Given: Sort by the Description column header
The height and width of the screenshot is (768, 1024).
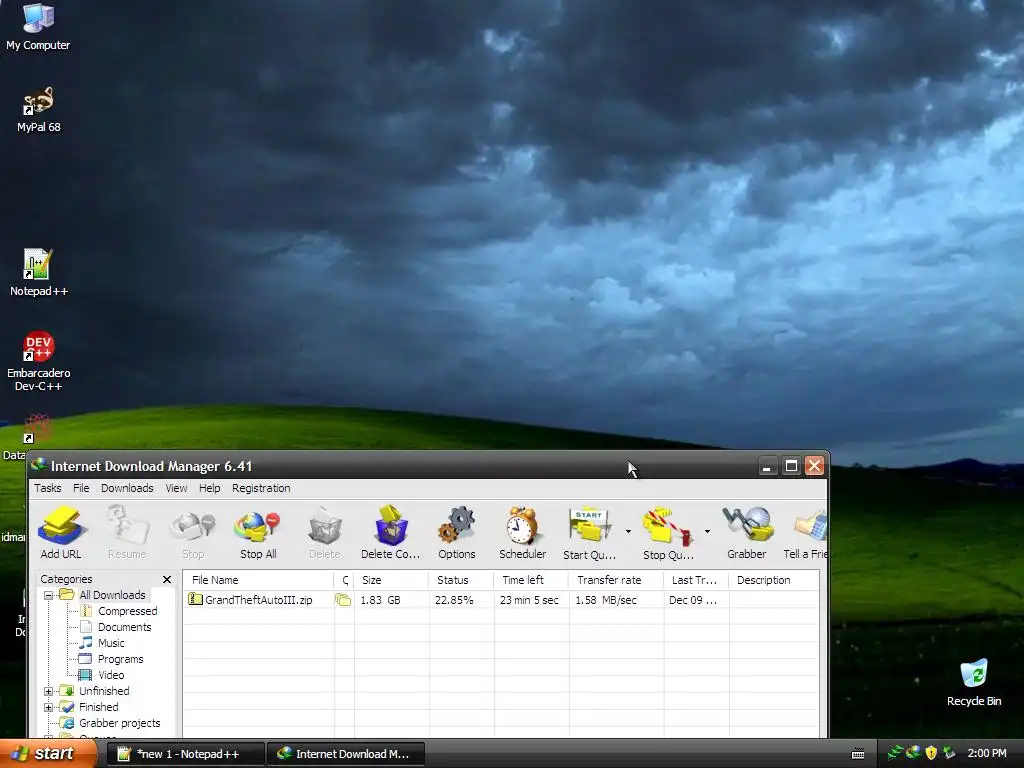Looking at the screenshot, I should (x=773, y=580).
